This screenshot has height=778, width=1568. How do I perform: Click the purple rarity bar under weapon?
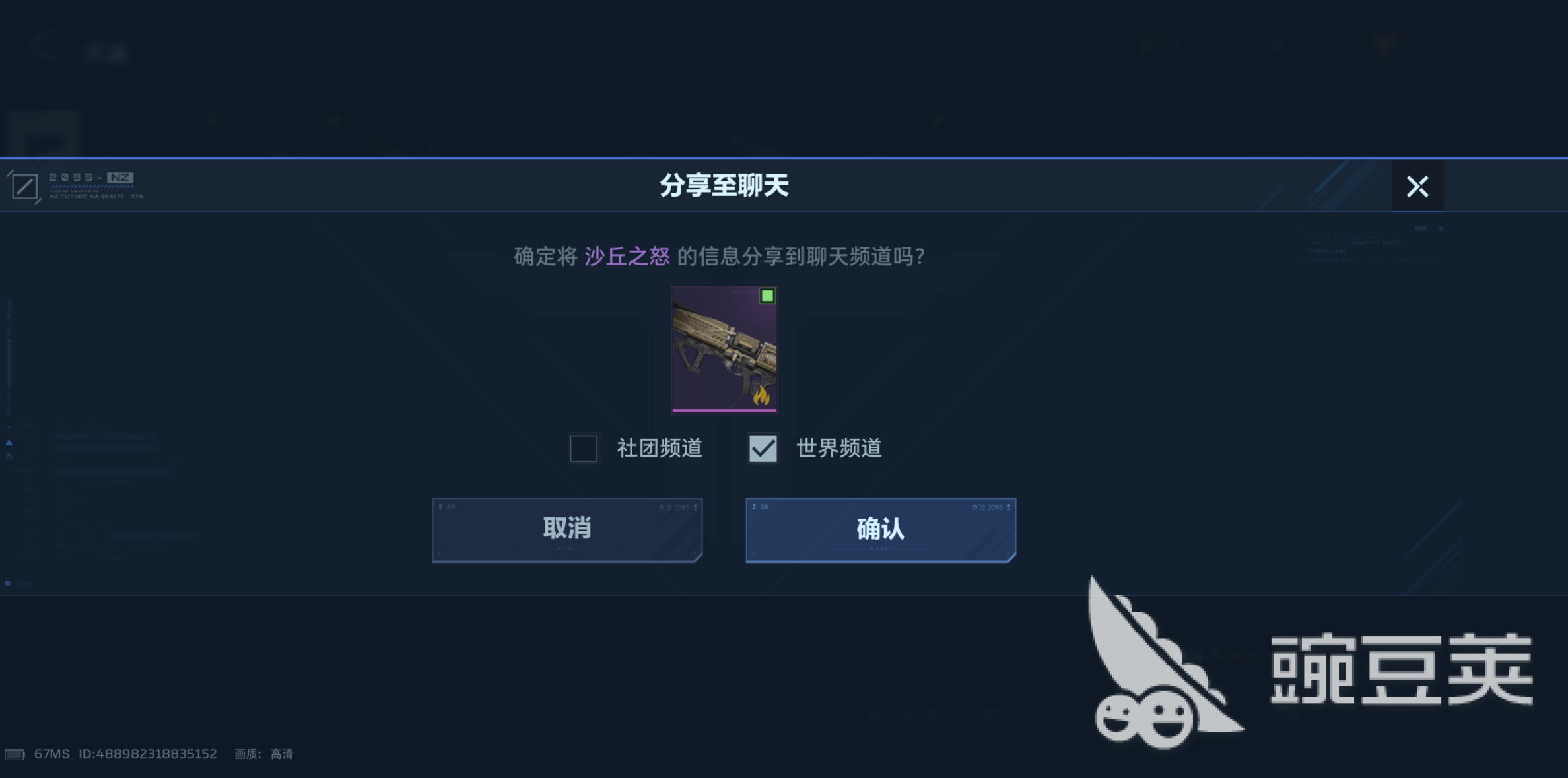[724, 410]
